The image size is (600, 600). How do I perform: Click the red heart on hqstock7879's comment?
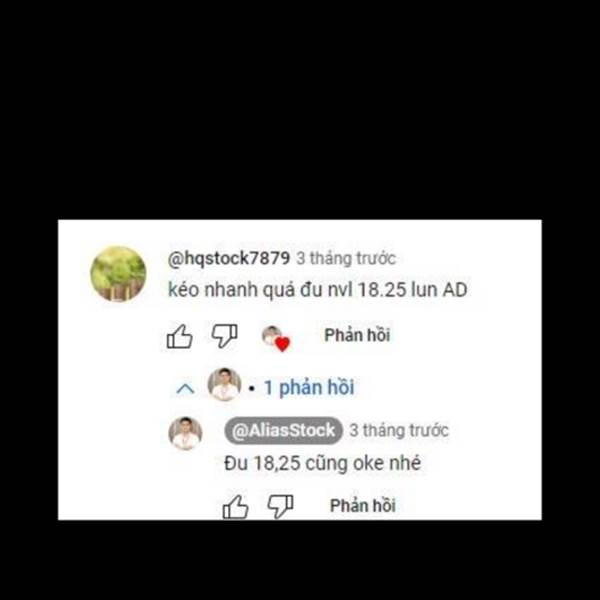(x=282, y=344)
